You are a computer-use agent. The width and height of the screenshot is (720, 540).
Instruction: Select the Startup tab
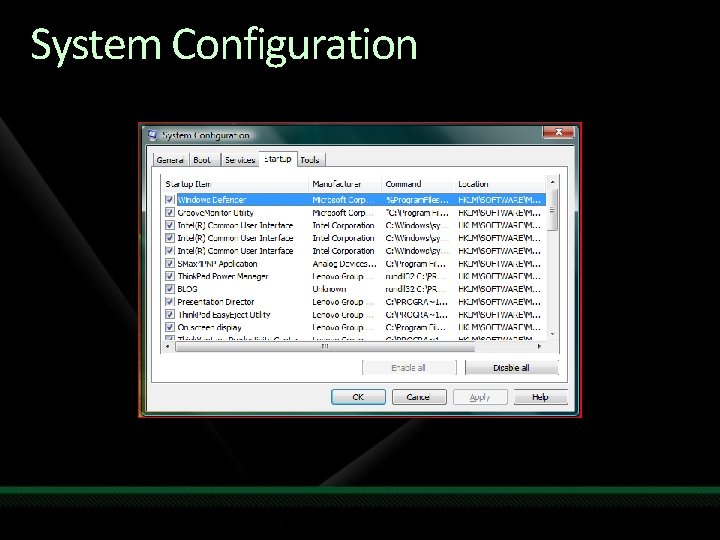point(278,159)
